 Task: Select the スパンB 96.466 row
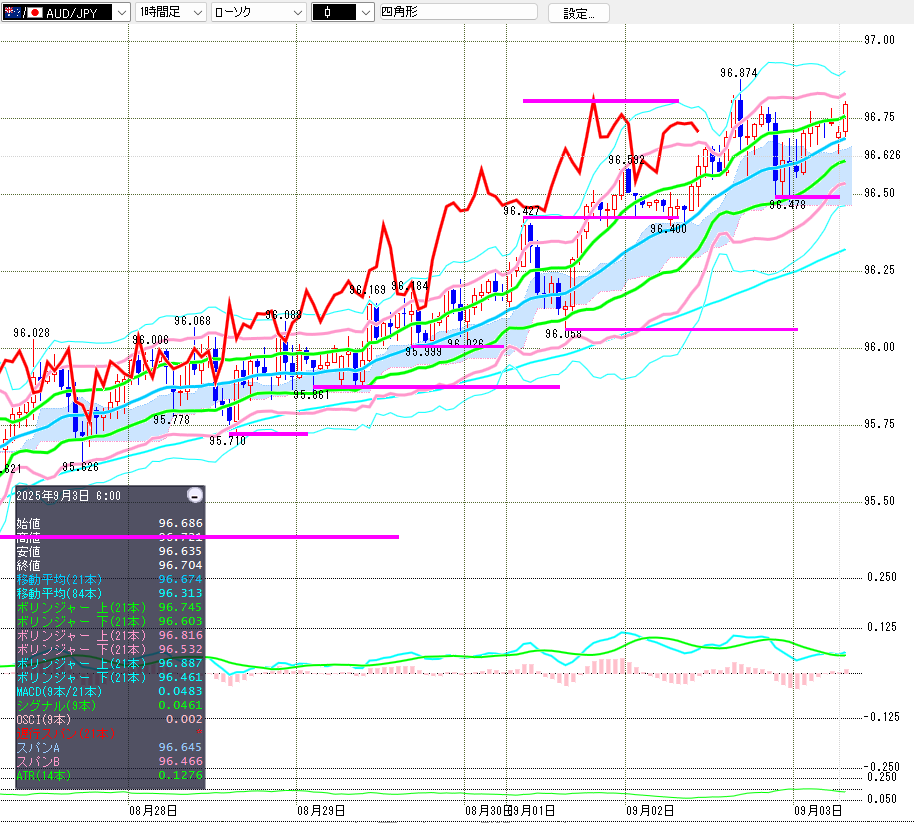pyautogui.click(x=110, y=761)
